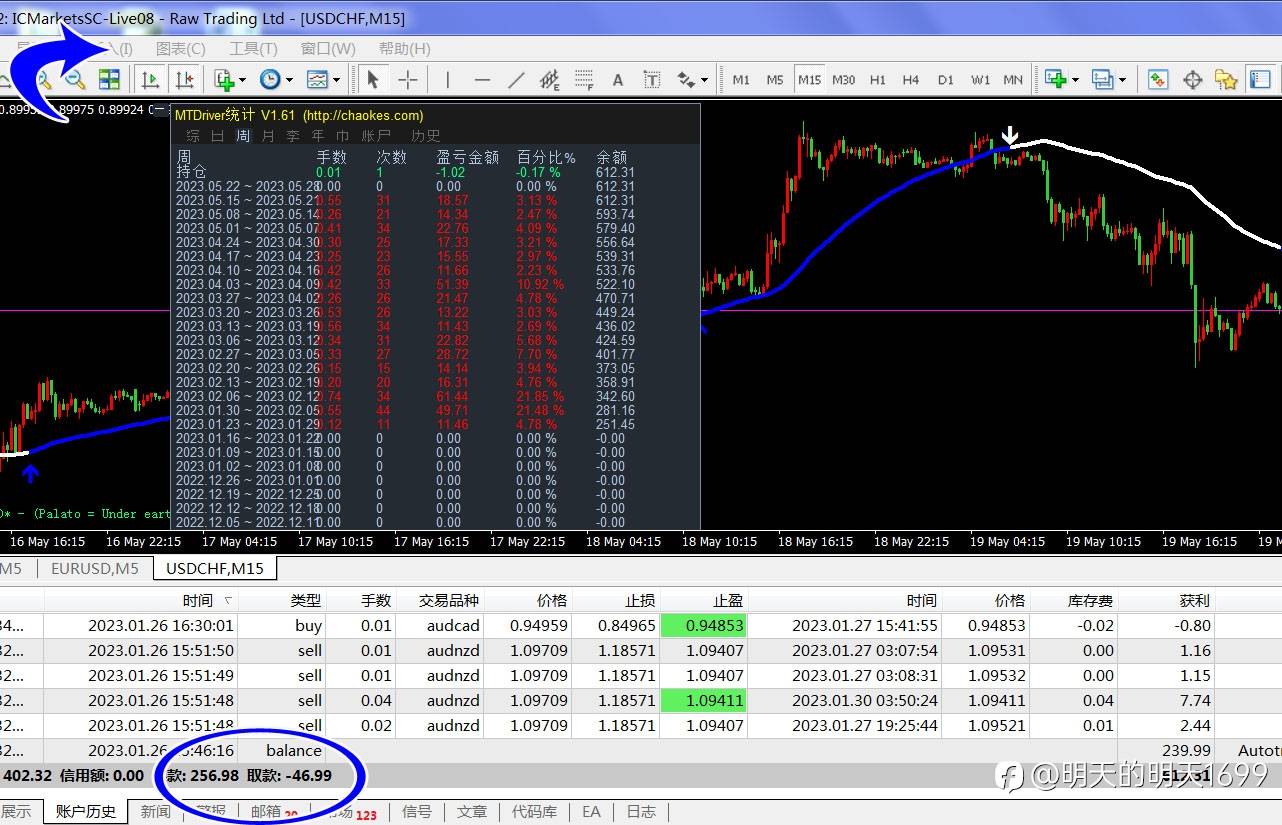Image resolution: width=1282 pixels, height=825 pixels.
Task: Open the 文章 terminal tab
Action: point(472,811)
